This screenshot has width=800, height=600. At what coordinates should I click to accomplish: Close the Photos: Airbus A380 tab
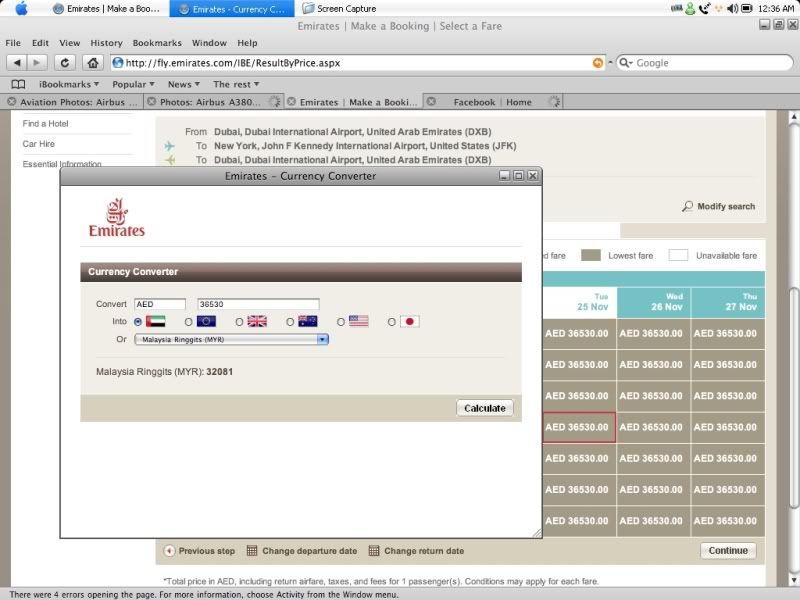(x=152, y=102)
